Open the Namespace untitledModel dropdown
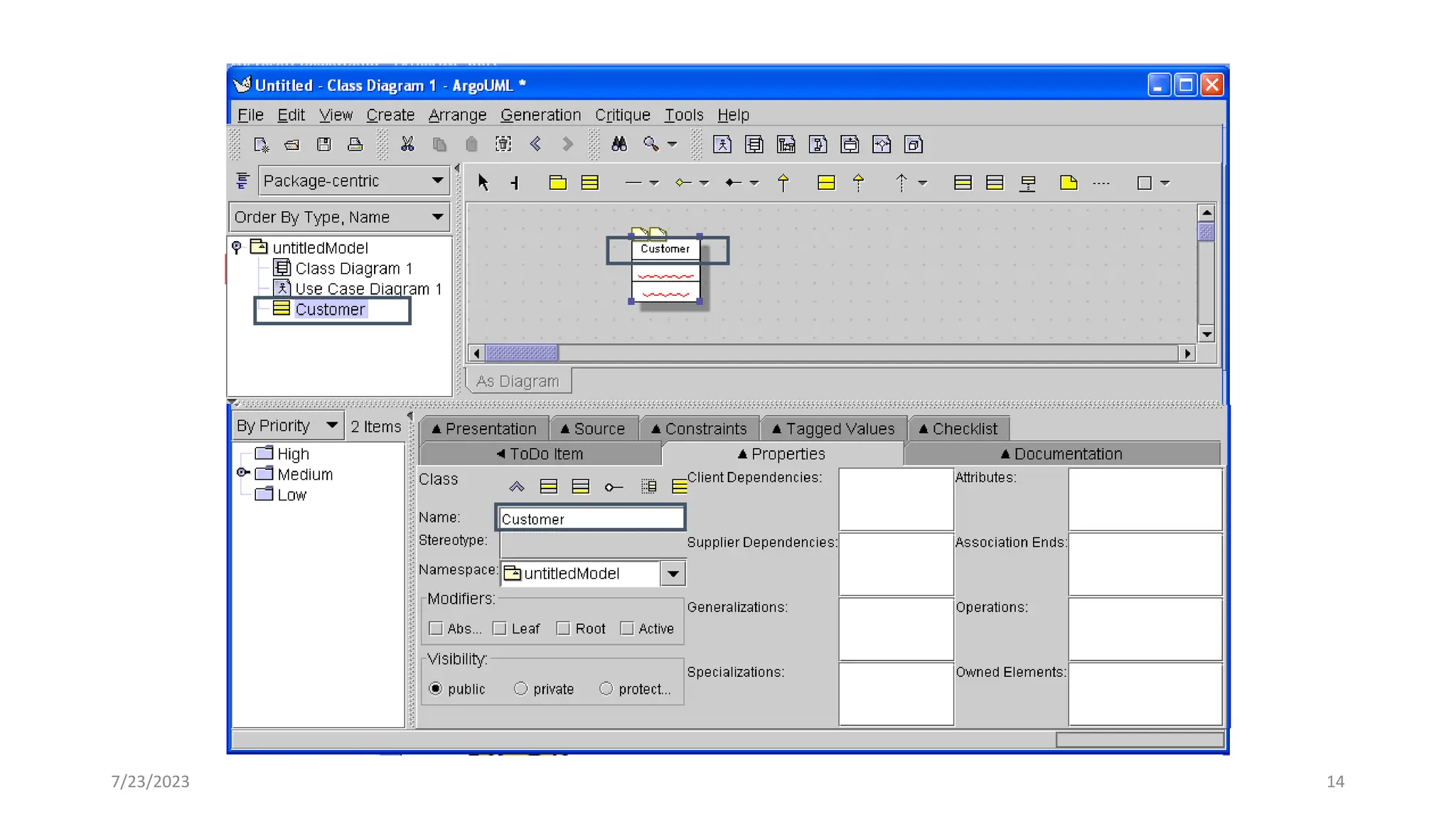The image size is (1456, 819). pyautogui.click(x=673, y=573)
